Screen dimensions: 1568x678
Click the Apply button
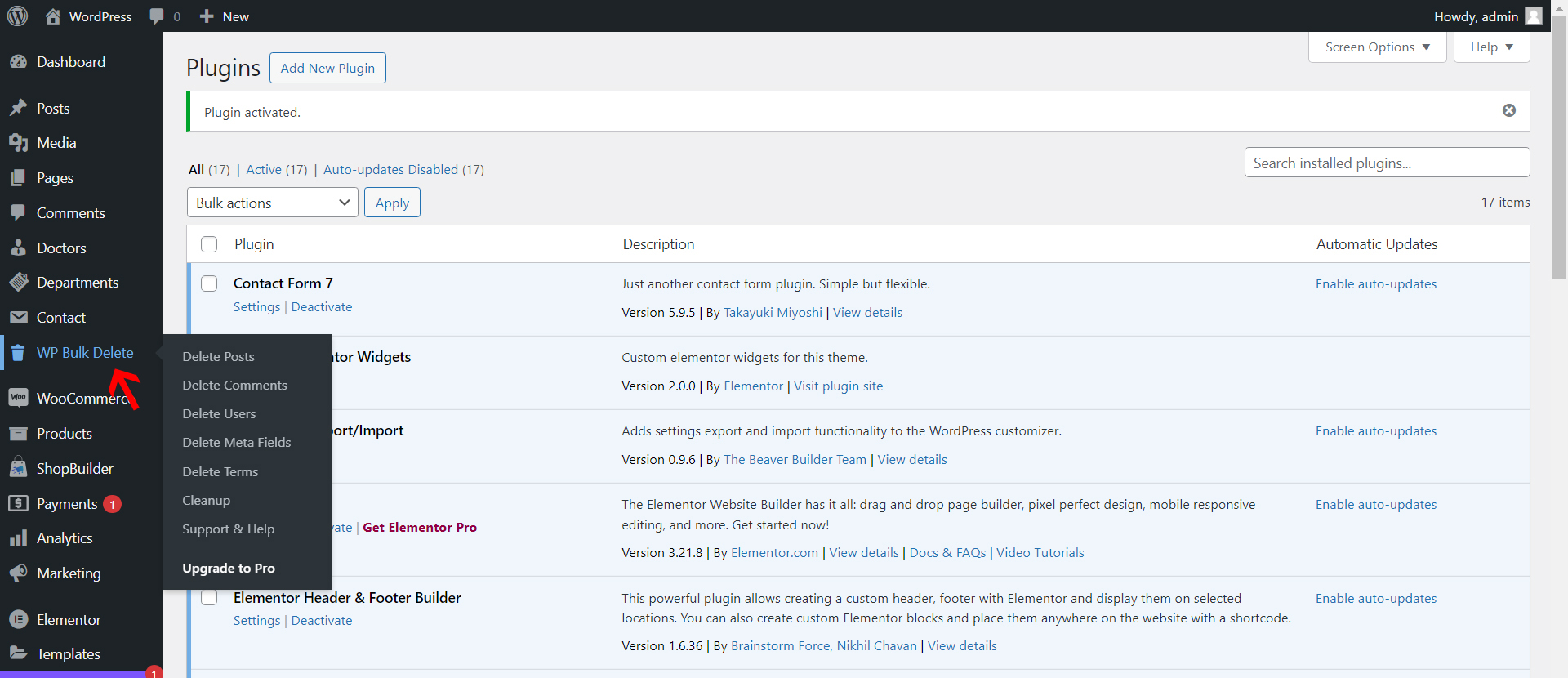[392, 203]
